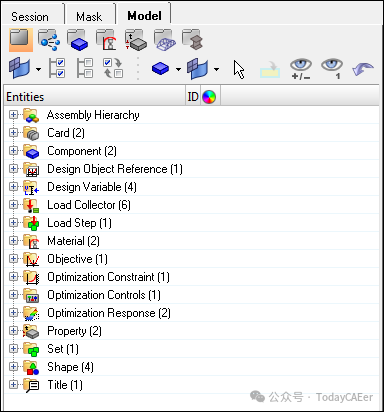Switch to the Session tab
Viewport: 384px width, 412px height.
click(x=30, y=16)
